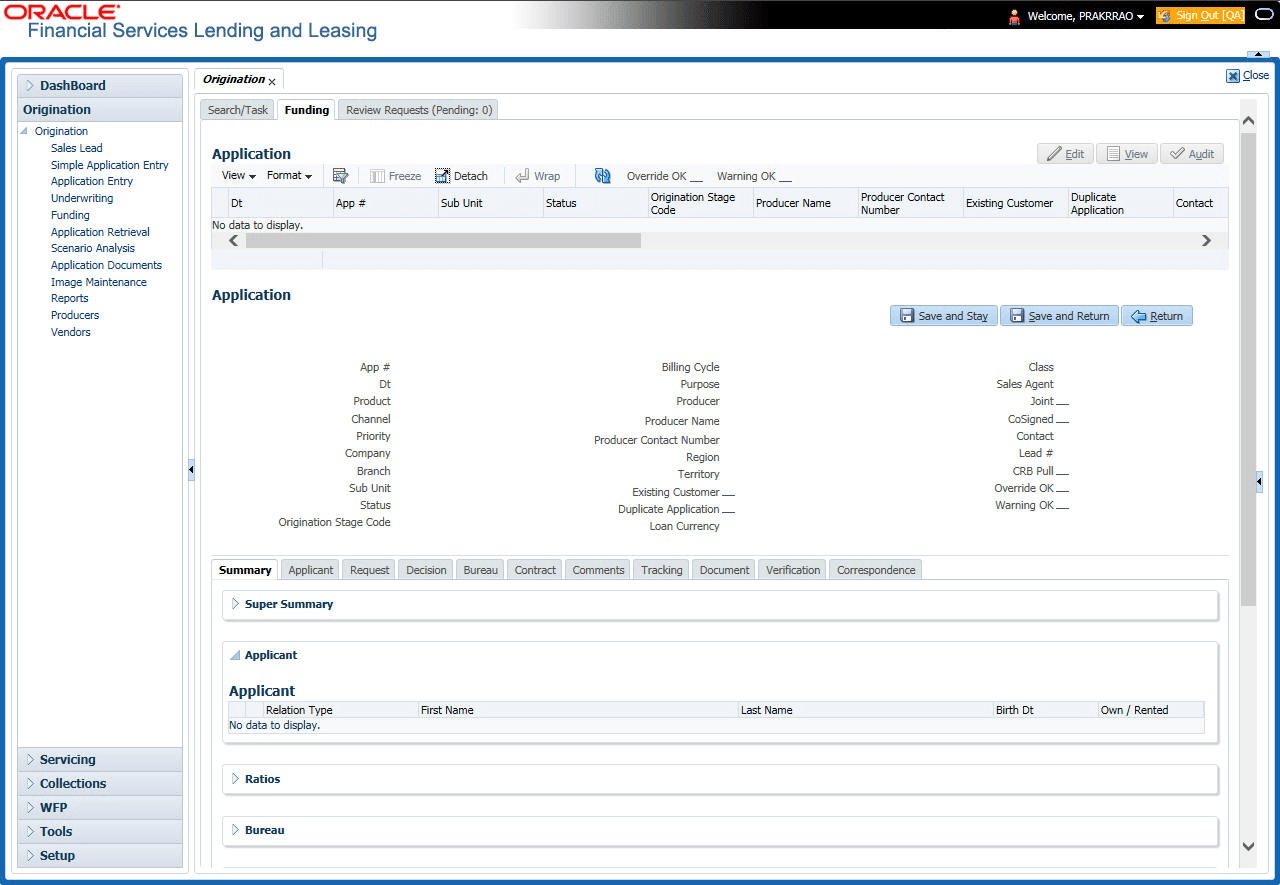Screen dimensions: 1280x885
Task: Toggle the Existing Customer checkbox
Action: (x=728, y=493)
